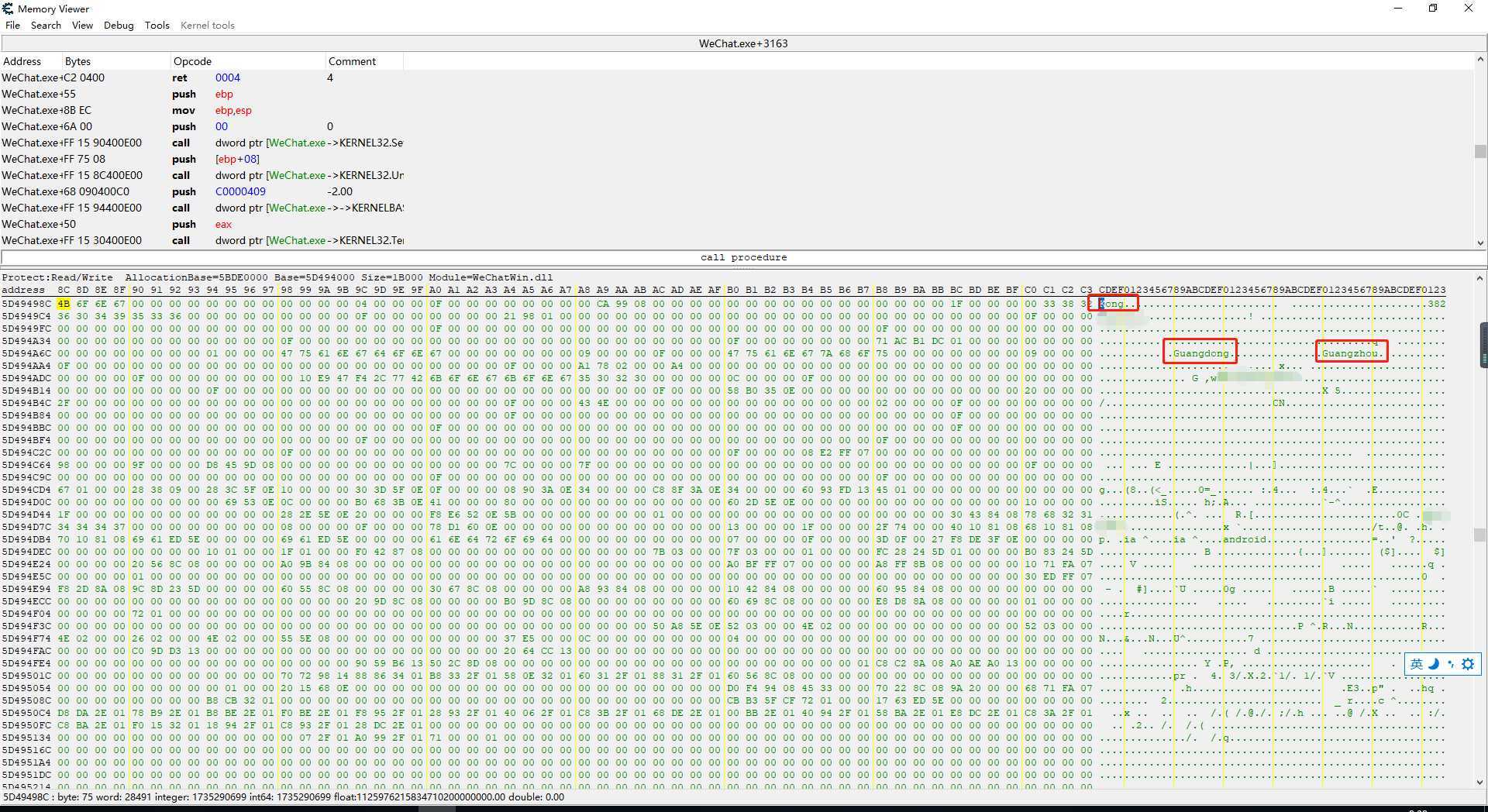This screenshot has height=812, width=1488.
Task: Click the '-2.00' comment value
Action: 339,191
